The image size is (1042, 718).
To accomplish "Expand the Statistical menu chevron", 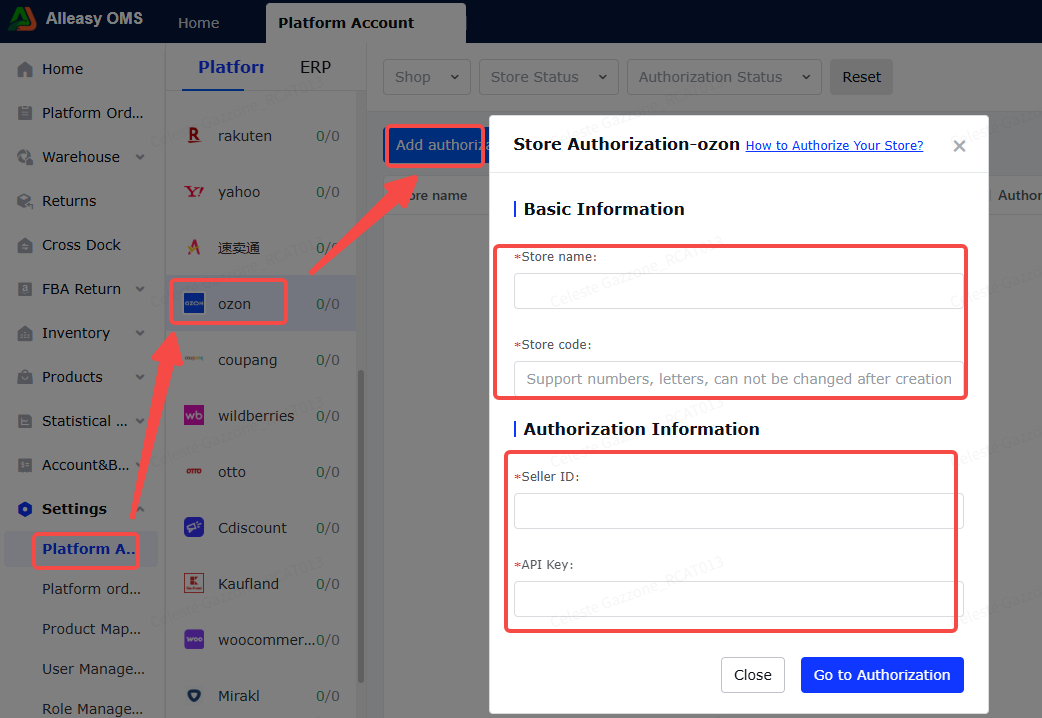I will click(140, 421).
